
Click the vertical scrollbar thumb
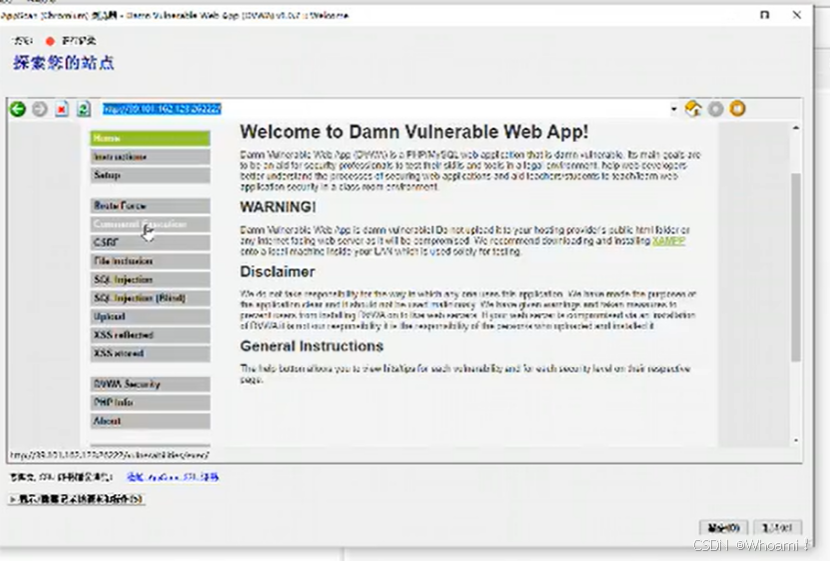pyautogui.click(x=796, y=267)
